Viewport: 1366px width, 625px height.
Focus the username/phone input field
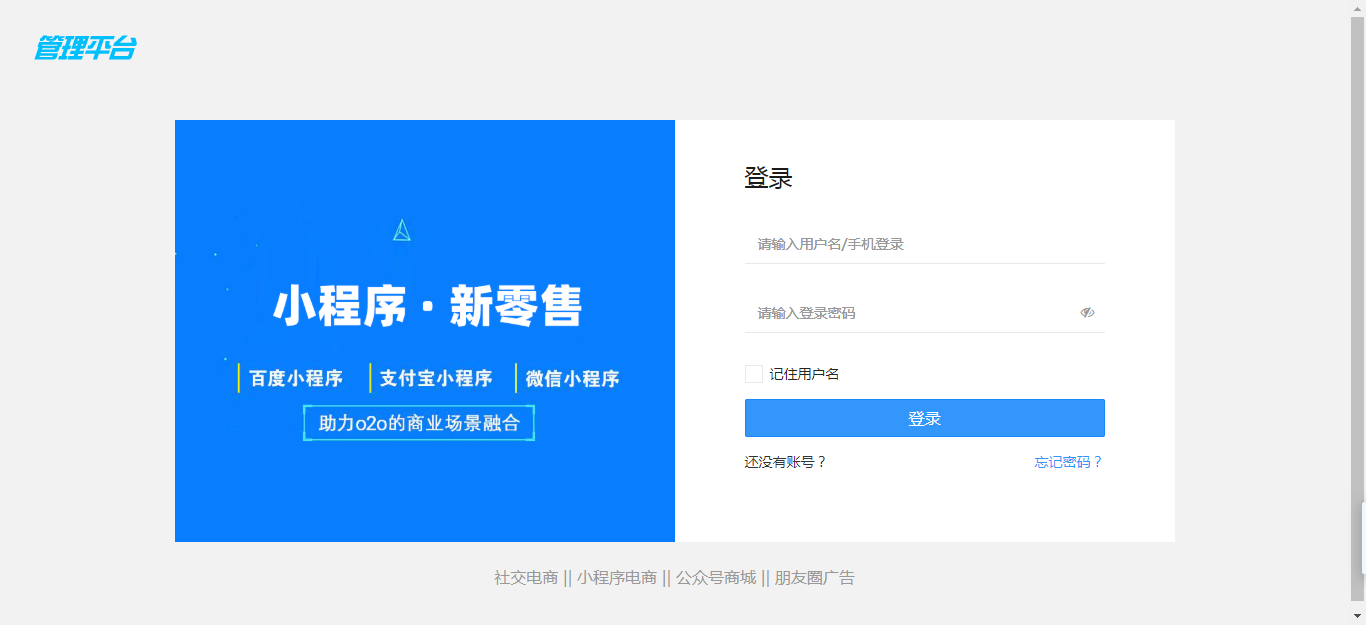click(x=925, y=244)
